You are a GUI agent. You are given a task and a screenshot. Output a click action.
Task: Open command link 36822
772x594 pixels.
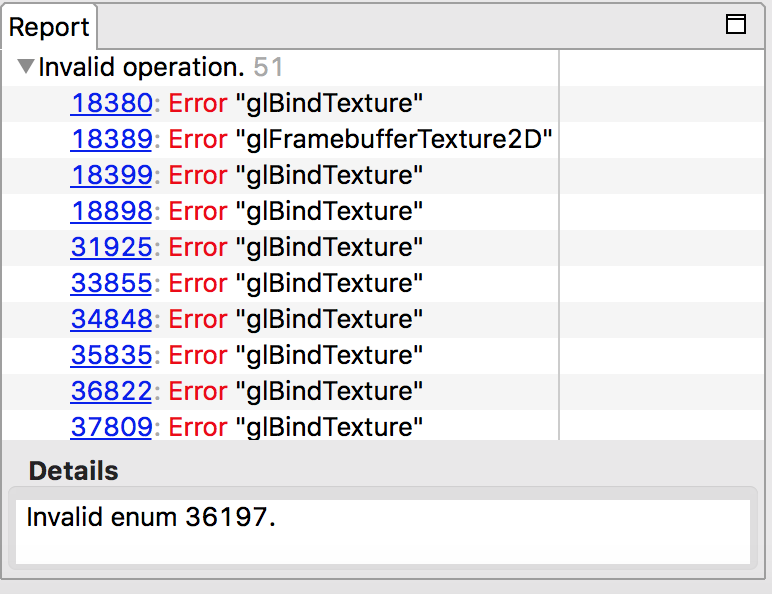(111, 391)
